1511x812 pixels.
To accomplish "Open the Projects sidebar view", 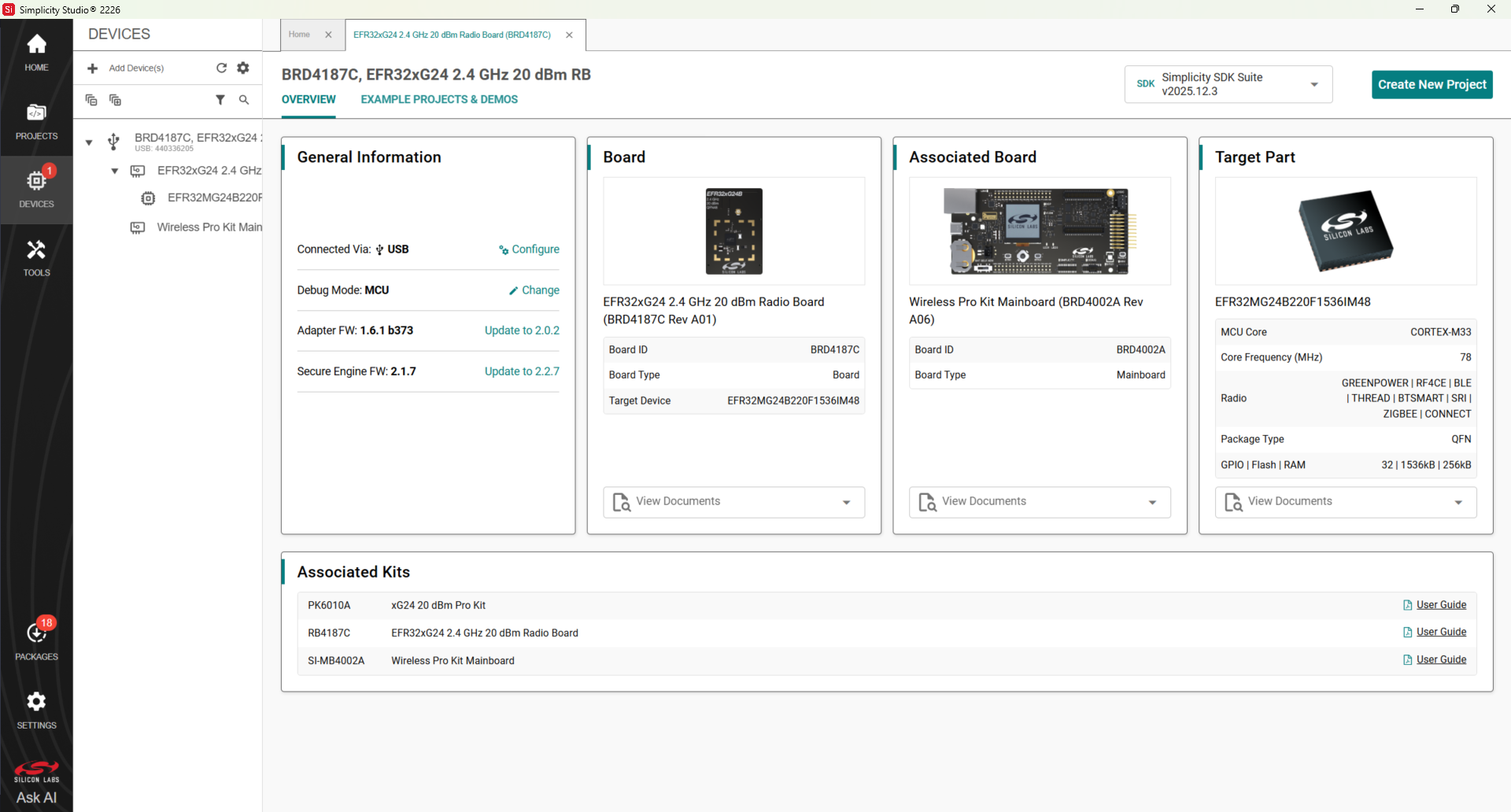I will click(x=36, y=122).
